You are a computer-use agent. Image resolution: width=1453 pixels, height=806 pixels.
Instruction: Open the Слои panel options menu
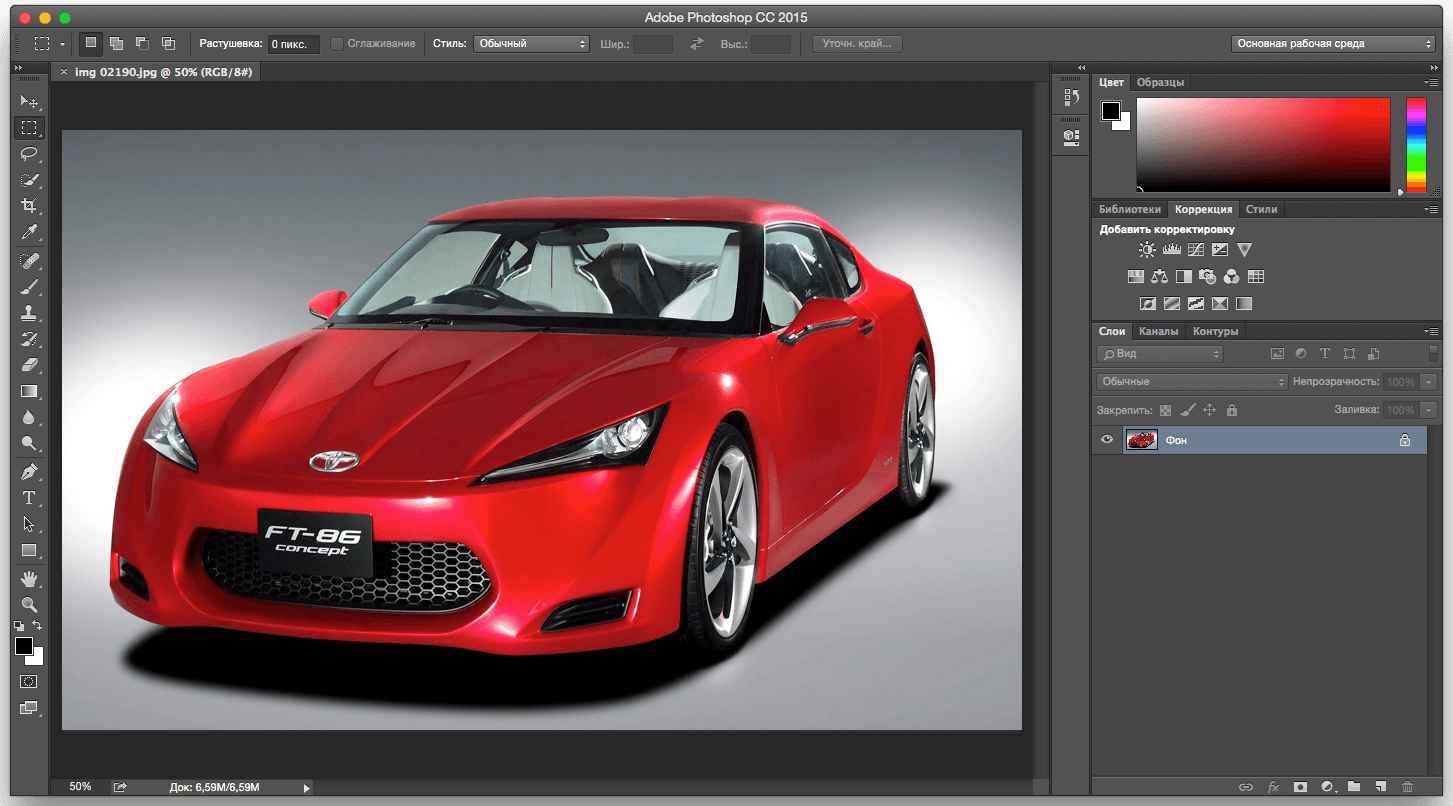(x=1431, y=331)
